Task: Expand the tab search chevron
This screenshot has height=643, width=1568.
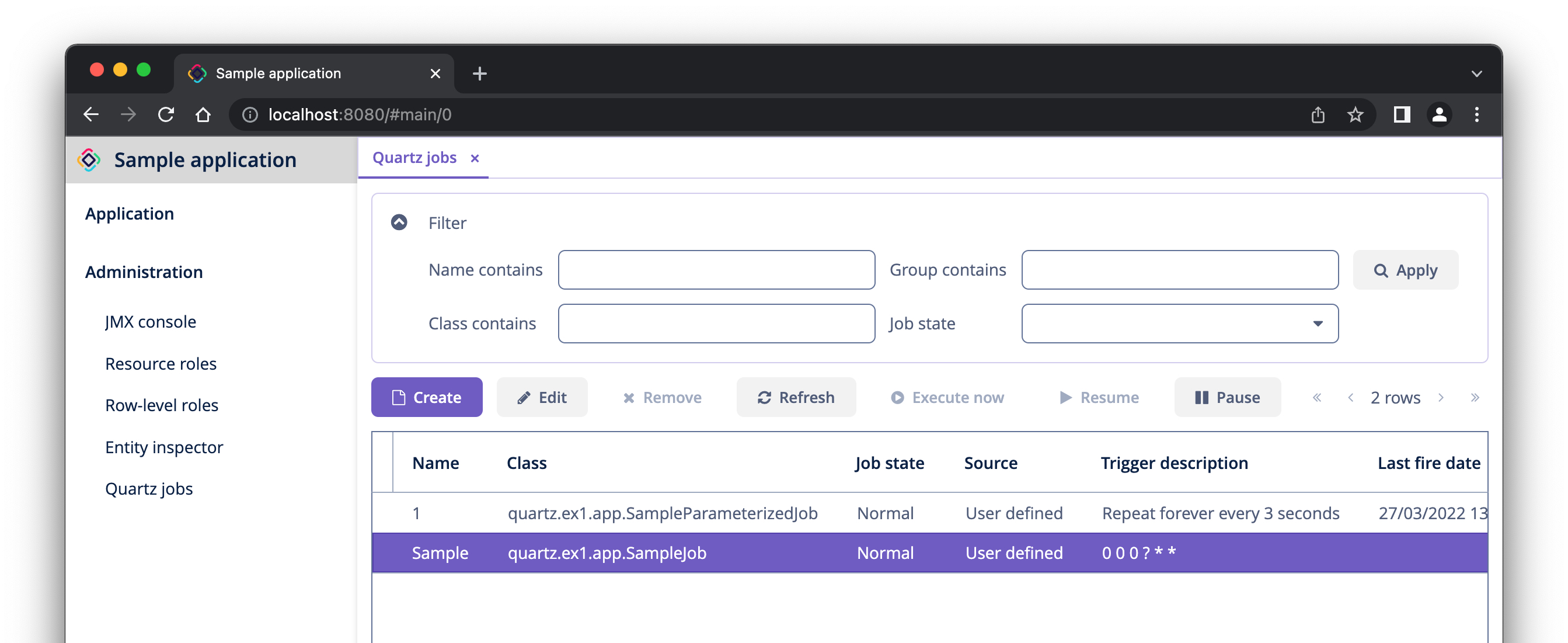Action: pos(1477,74)
